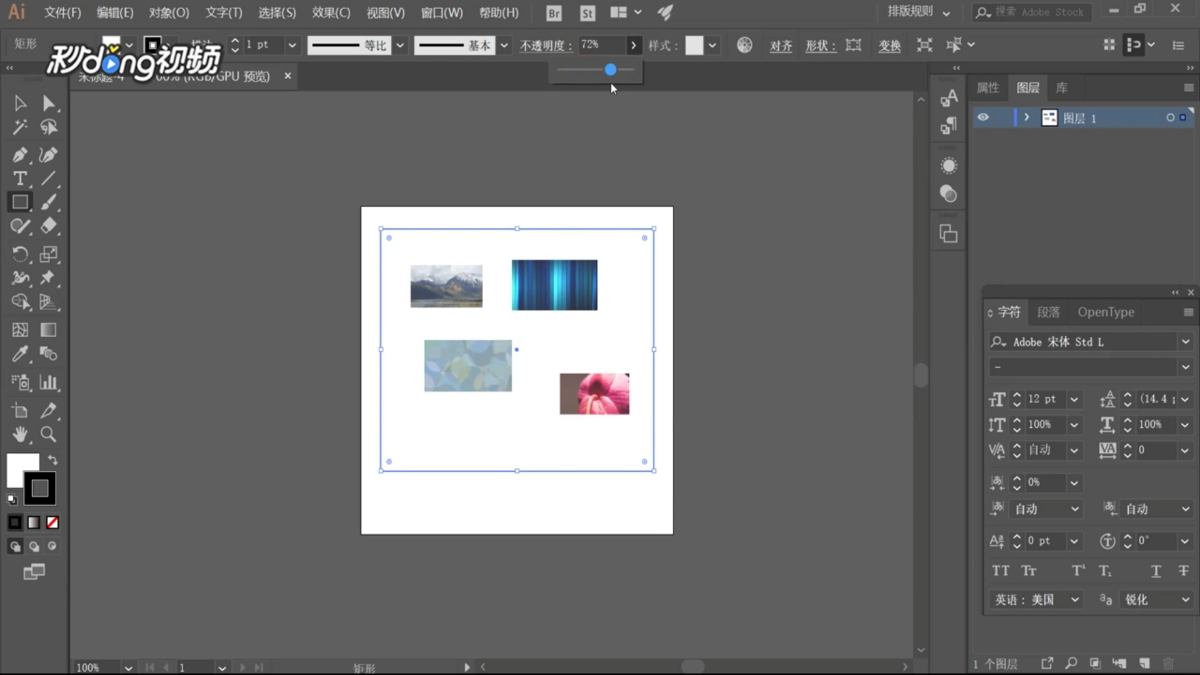Pick the Column Graph tool
1200x675 pixels.
(x=48, y=382)
